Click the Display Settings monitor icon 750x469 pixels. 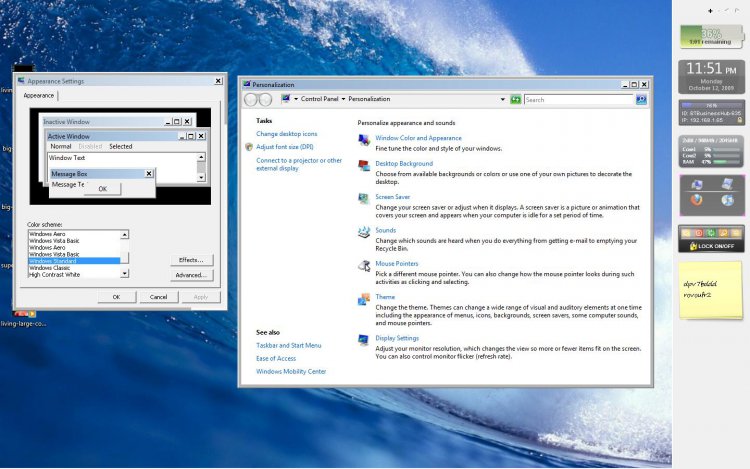pyautogui.click(x=364, y=340)
